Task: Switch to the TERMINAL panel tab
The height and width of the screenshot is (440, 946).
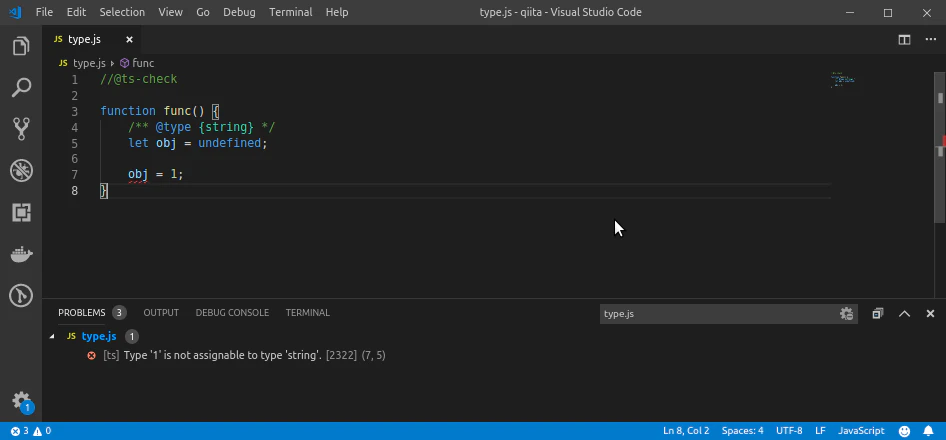Action: [x=308, y=313]
